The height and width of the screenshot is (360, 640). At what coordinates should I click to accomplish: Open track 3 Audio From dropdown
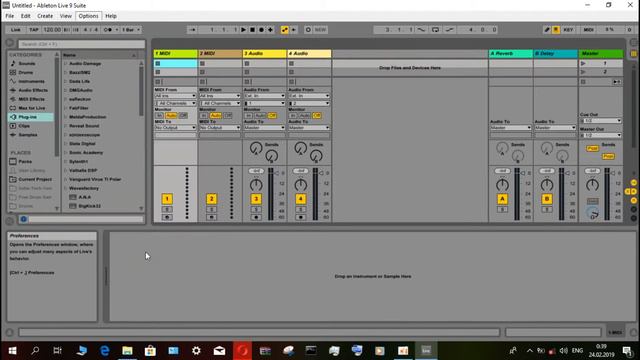[264, 96]
